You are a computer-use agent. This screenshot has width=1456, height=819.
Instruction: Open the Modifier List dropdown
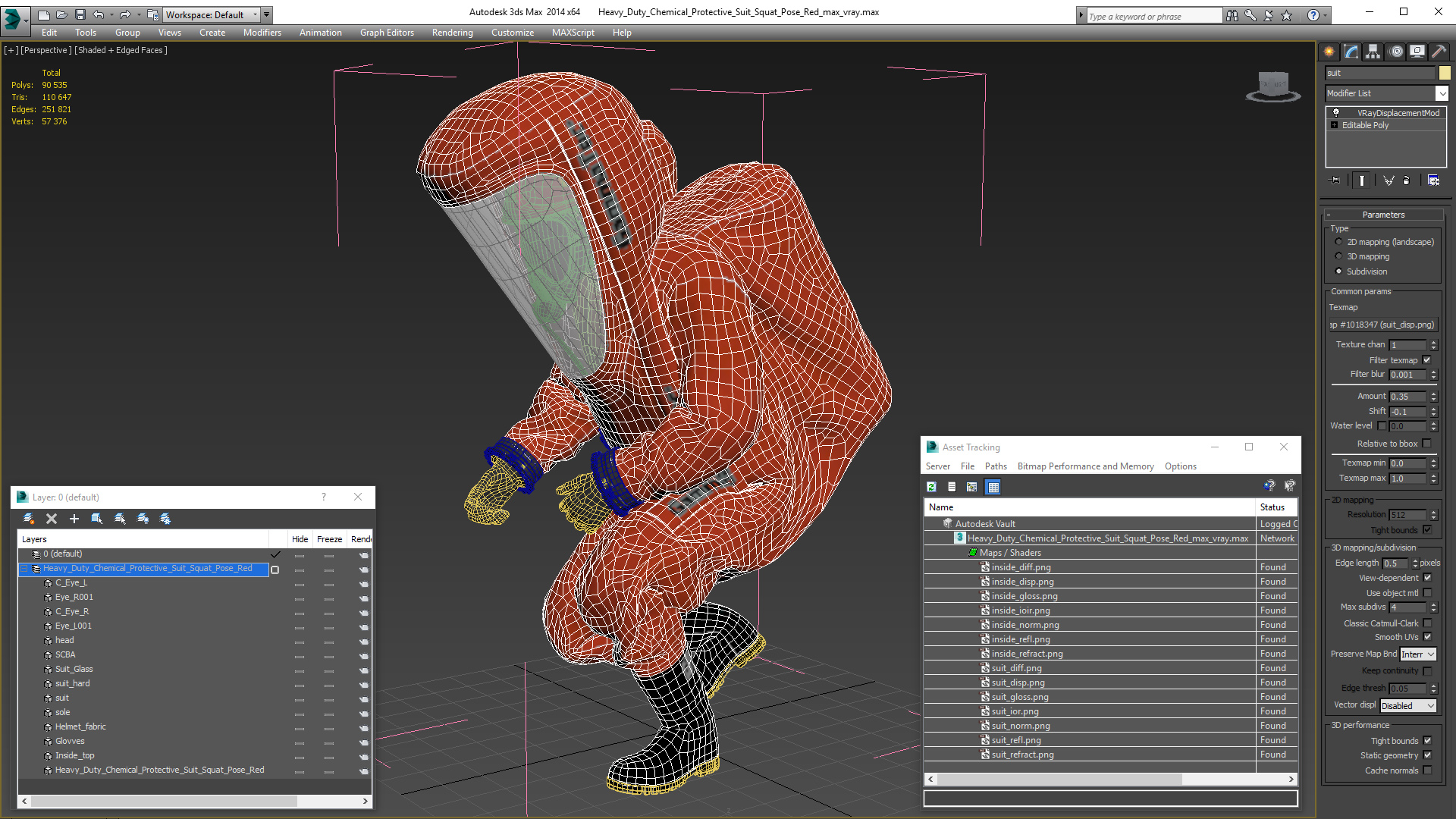[x=1442, y=93]
